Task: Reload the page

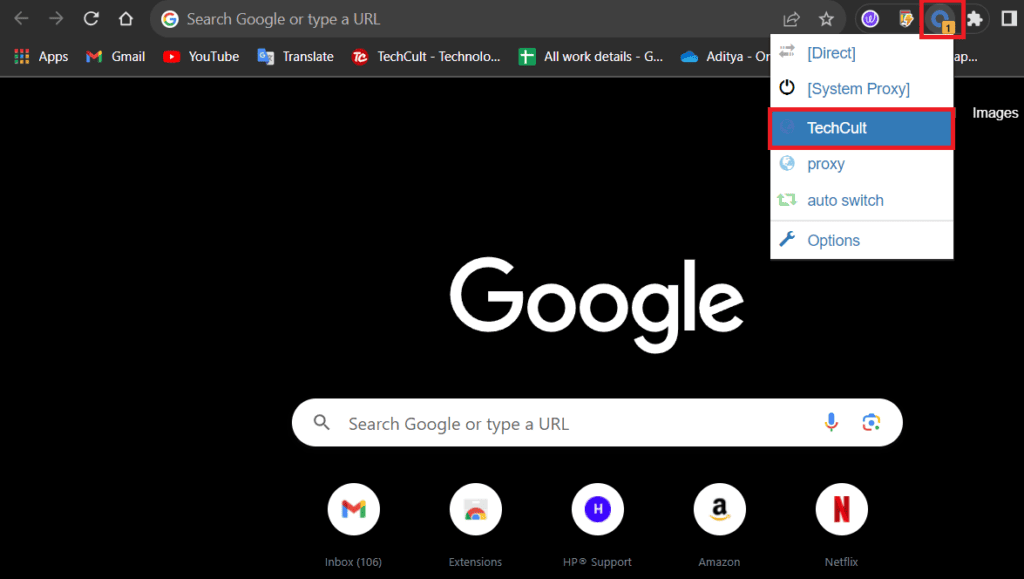Action: coord(91,19)
